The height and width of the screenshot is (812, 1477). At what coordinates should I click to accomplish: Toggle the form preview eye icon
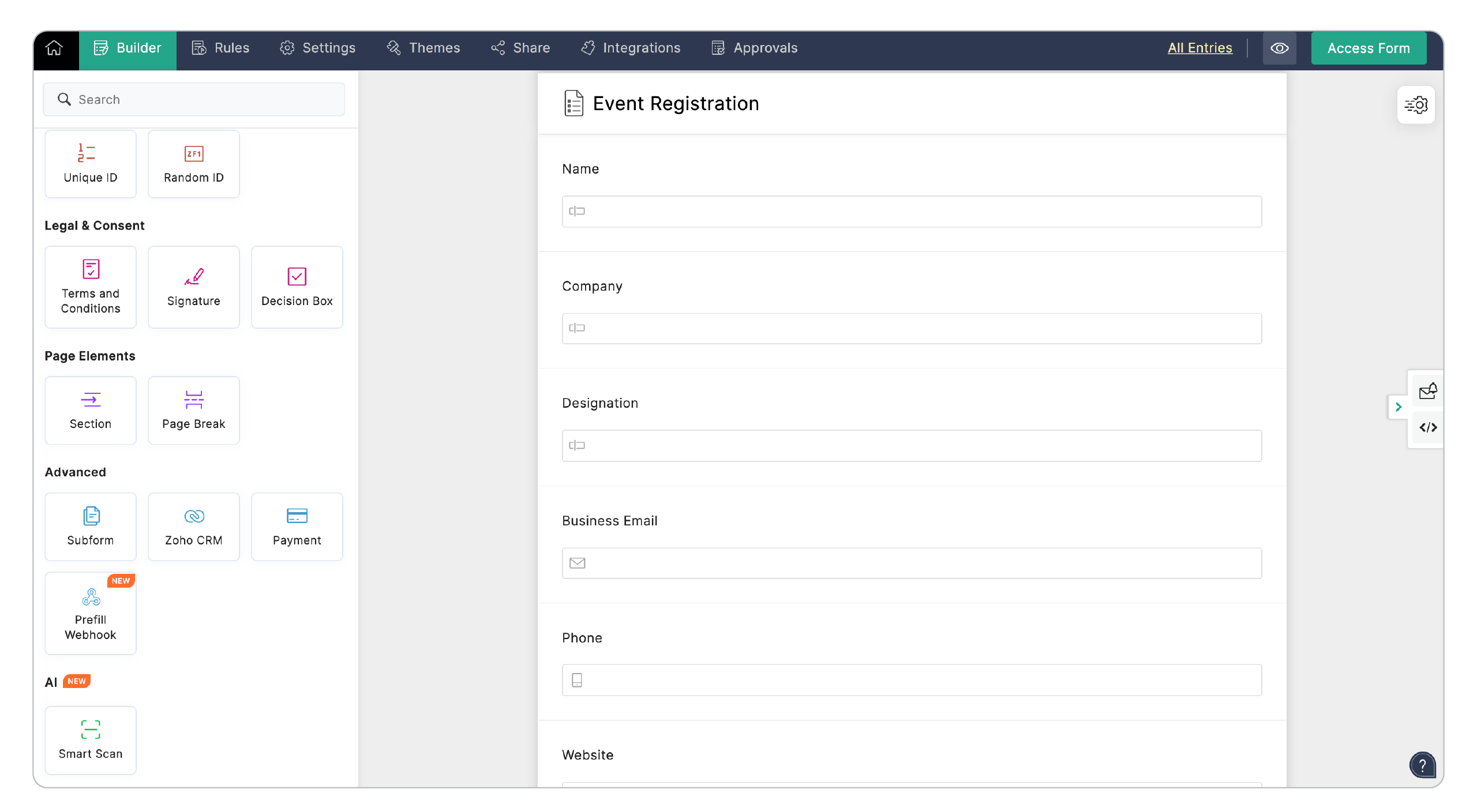pyautogui.click(x=1280, y=48)
